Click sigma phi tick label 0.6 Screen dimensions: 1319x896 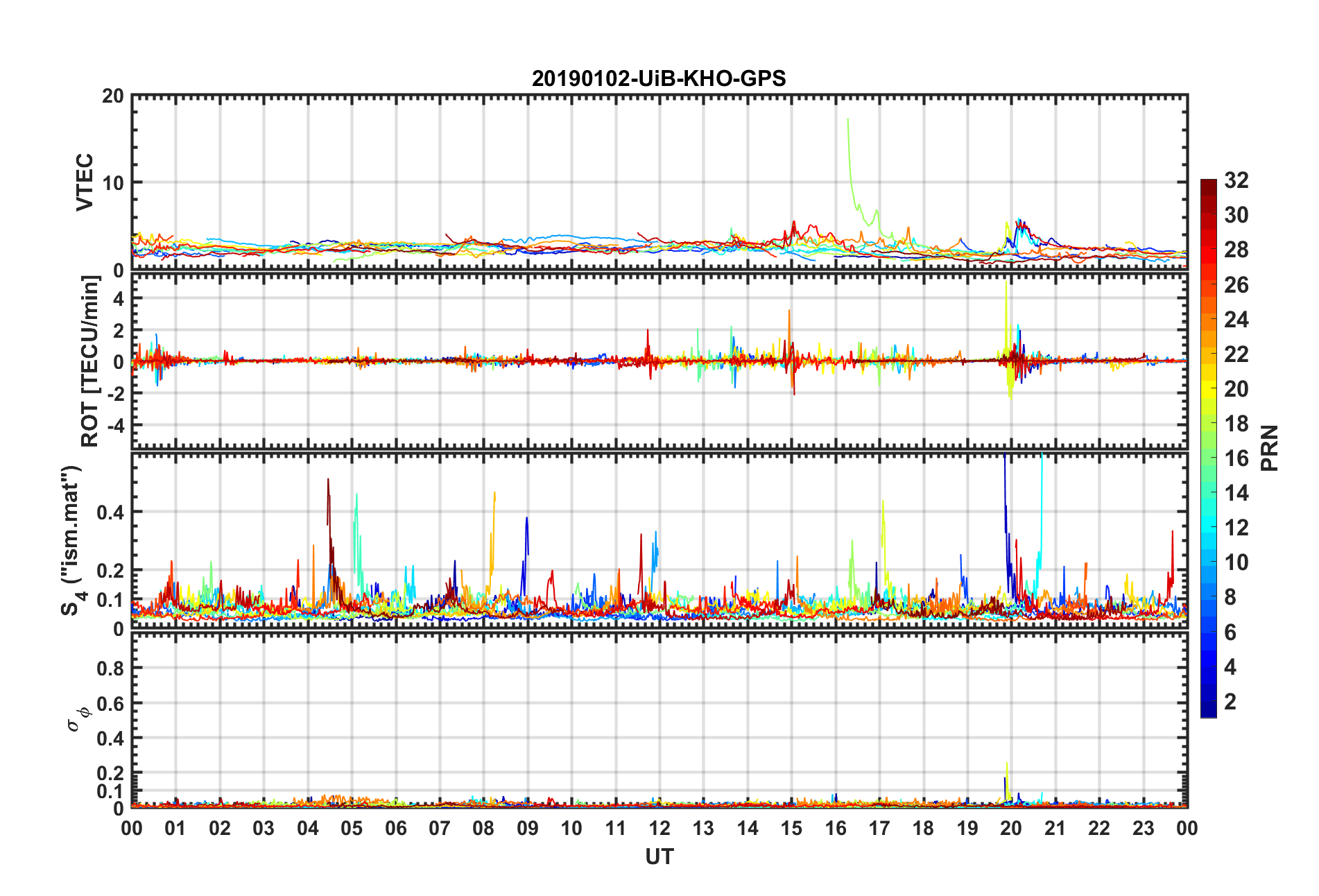tap(110, 703)
